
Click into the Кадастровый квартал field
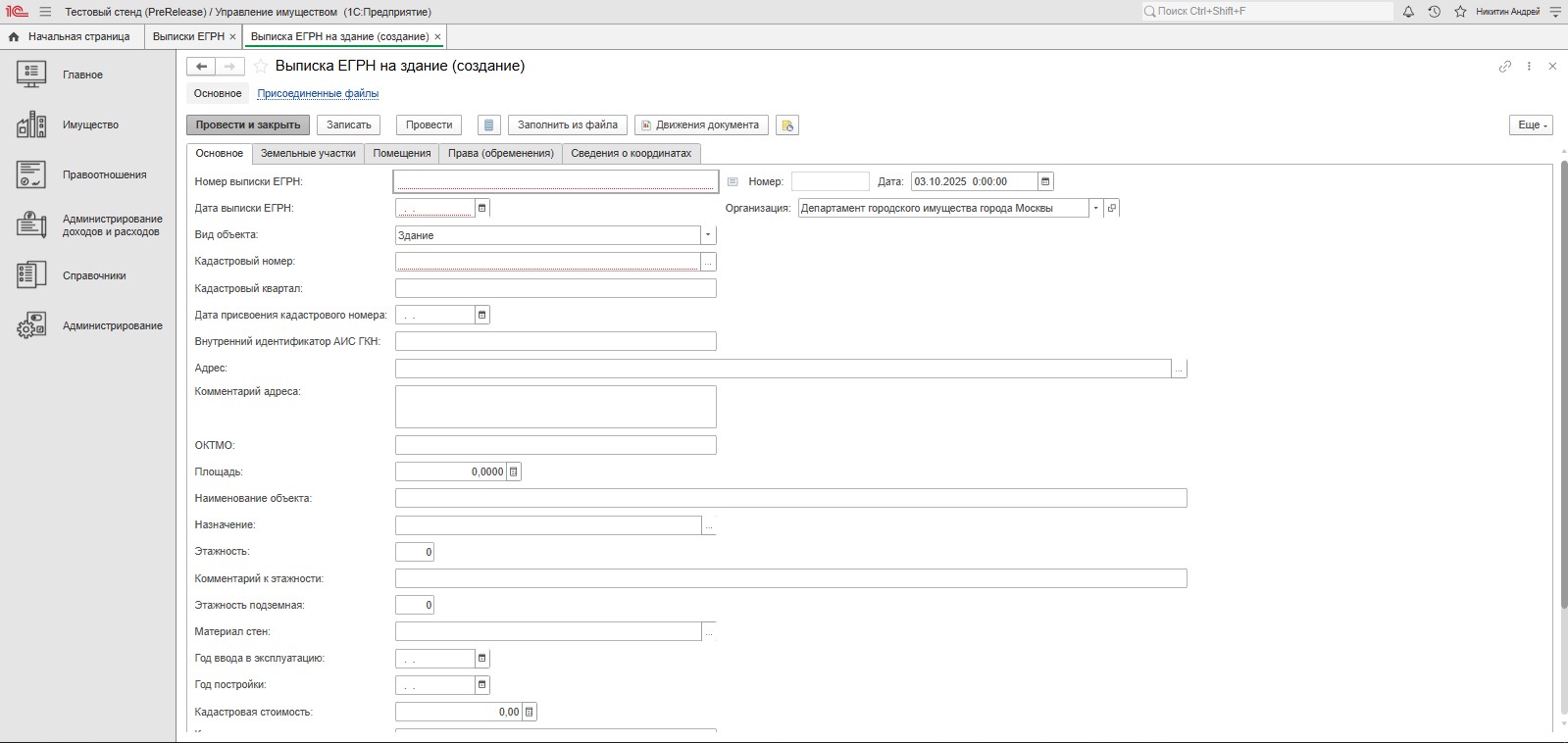[555, 288]
